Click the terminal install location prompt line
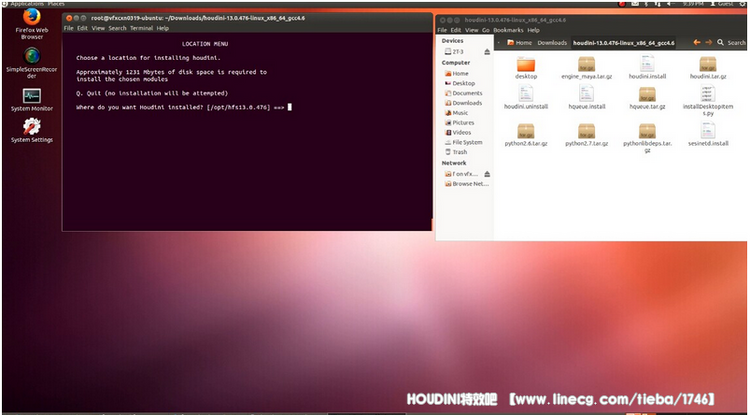Viewport: 750px width, 415px height. tap(184, 108)
